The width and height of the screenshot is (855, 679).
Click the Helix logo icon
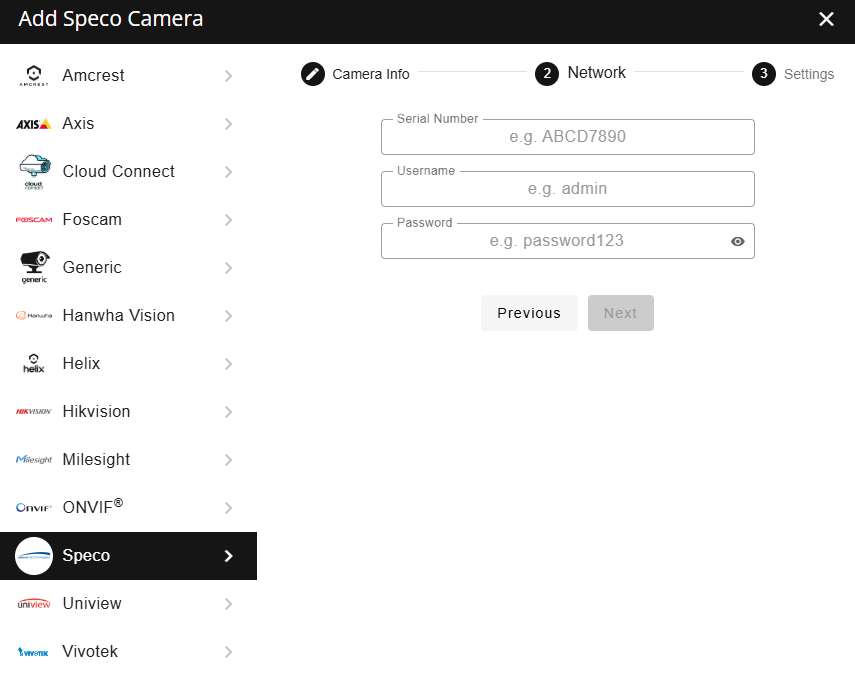pyautogui.click(x=34, y=363)
